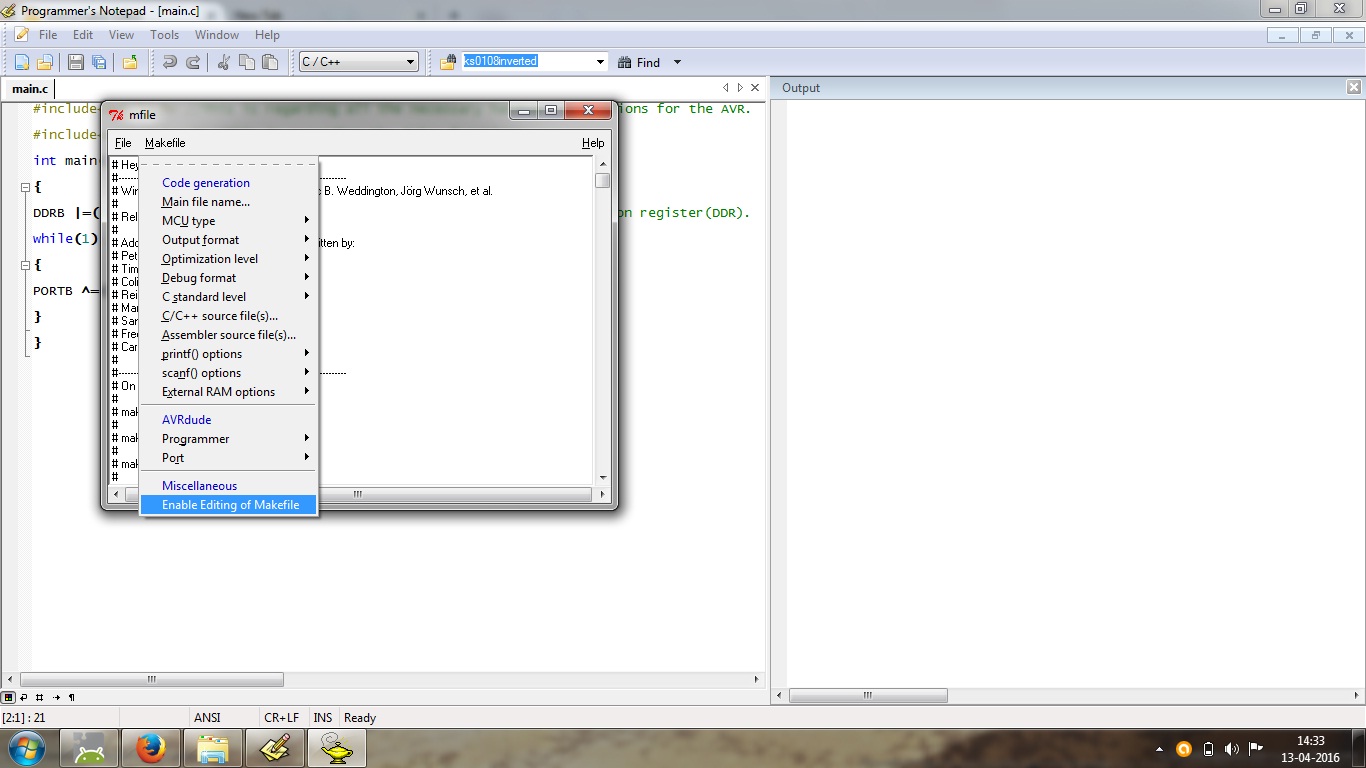Screen dimensions: 1366x768
Task: Open the Tools menu
Action: 164,34
